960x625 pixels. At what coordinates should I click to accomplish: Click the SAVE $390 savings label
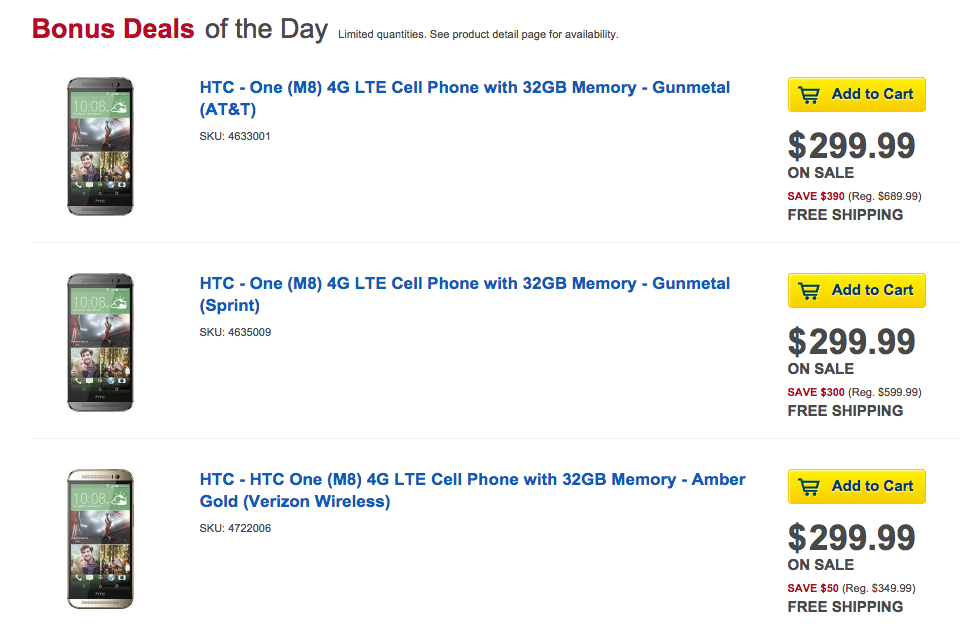point(816,196)
